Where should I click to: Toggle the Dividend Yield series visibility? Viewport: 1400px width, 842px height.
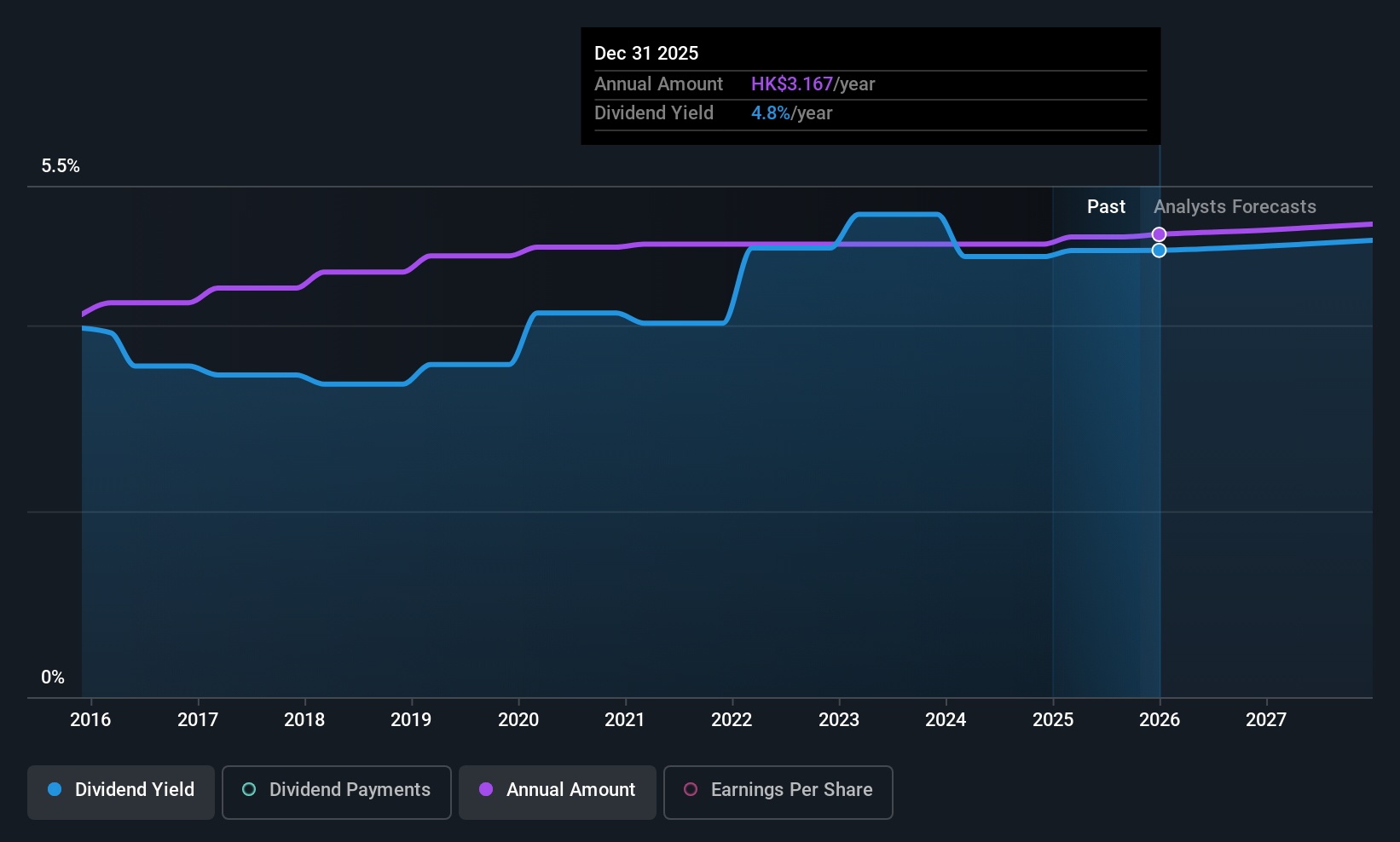(x=120, y=791)
